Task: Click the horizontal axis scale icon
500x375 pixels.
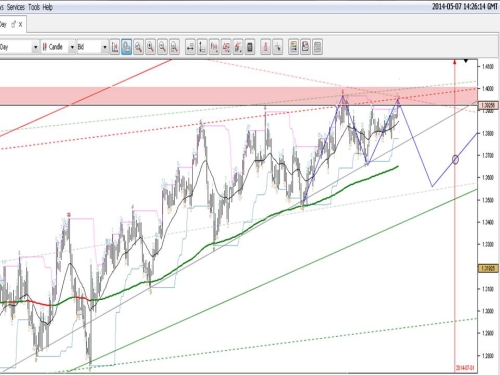Action: (190, 47)
